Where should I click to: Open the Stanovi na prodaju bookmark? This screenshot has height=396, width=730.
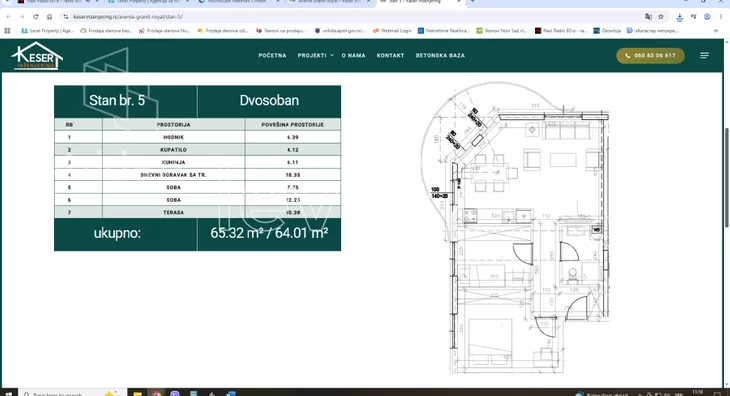pyautogui.click(x=281, y=31)
